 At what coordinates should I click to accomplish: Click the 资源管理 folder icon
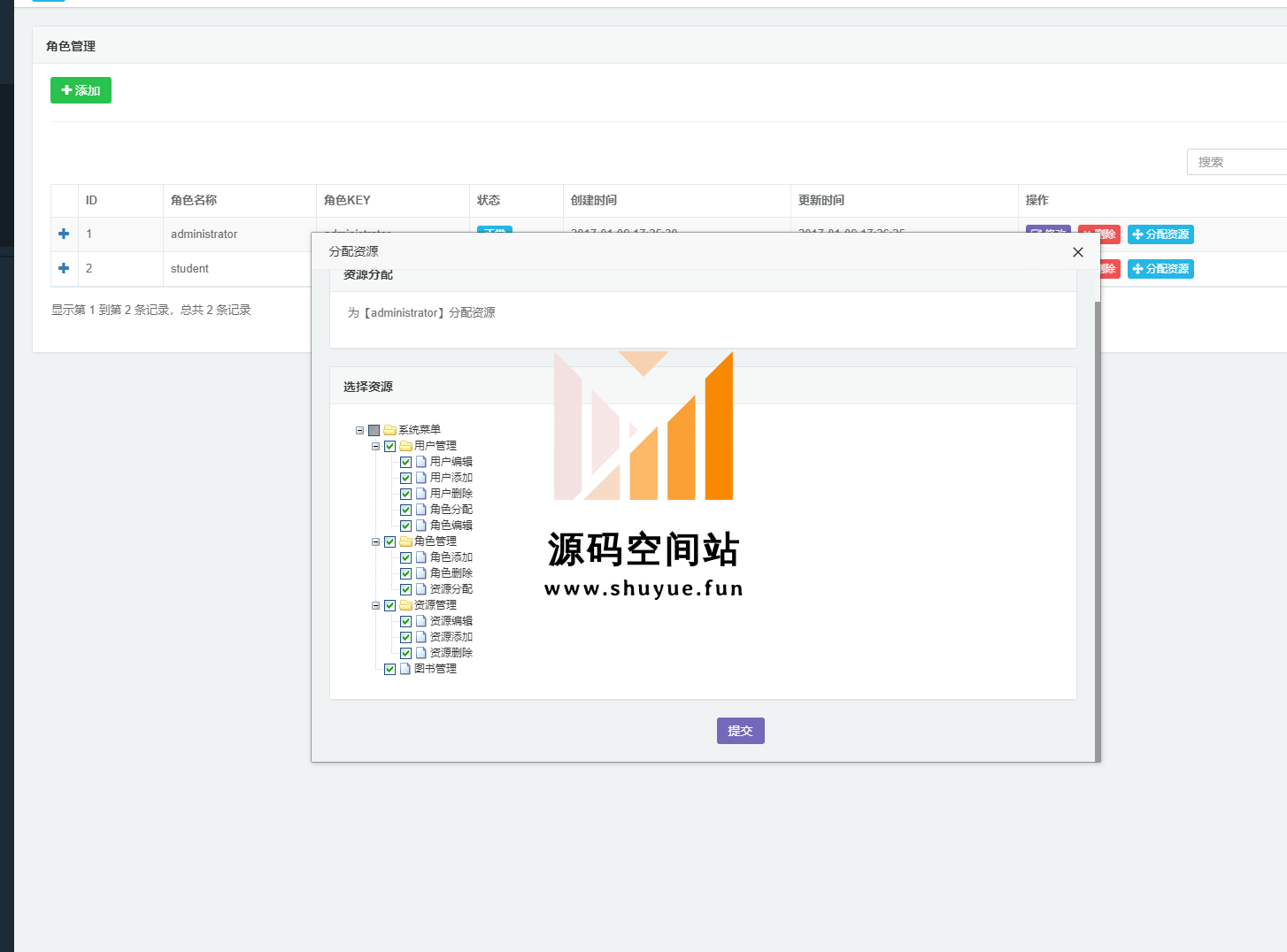pos(405,605)
